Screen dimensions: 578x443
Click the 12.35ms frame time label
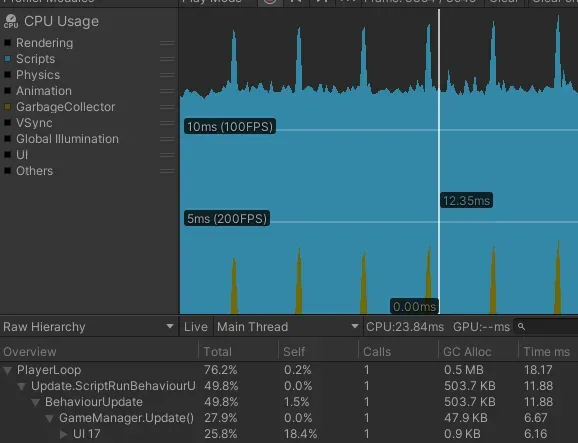(x=466, y=200)
